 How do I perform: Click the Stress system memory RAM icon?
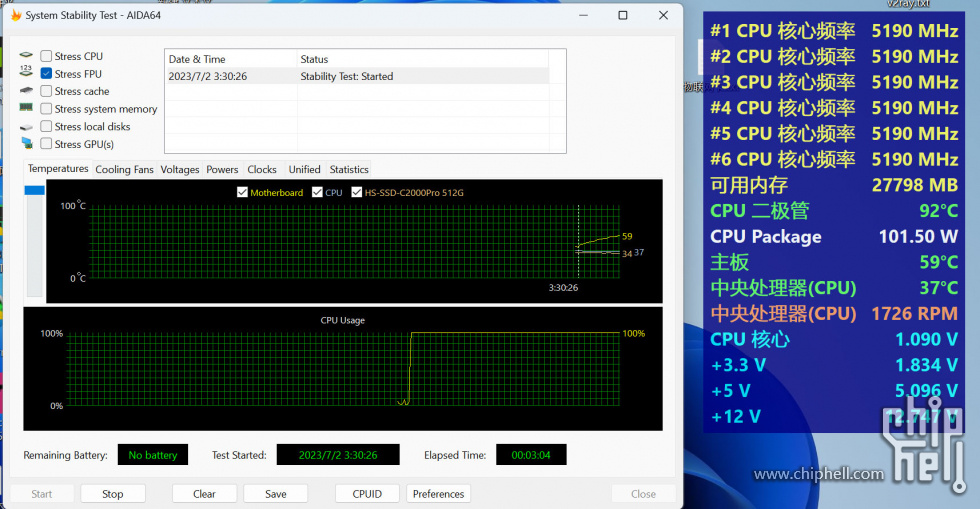click(x=26, y=108)
